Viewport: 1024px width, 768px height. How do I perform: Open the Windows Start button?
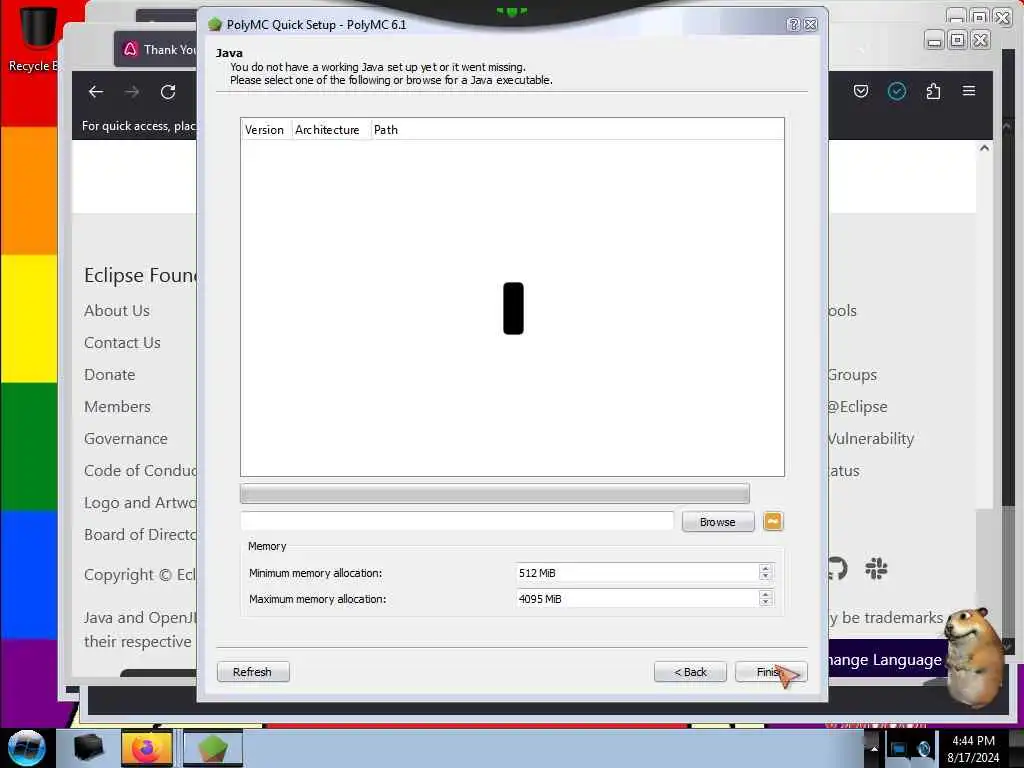27,748
